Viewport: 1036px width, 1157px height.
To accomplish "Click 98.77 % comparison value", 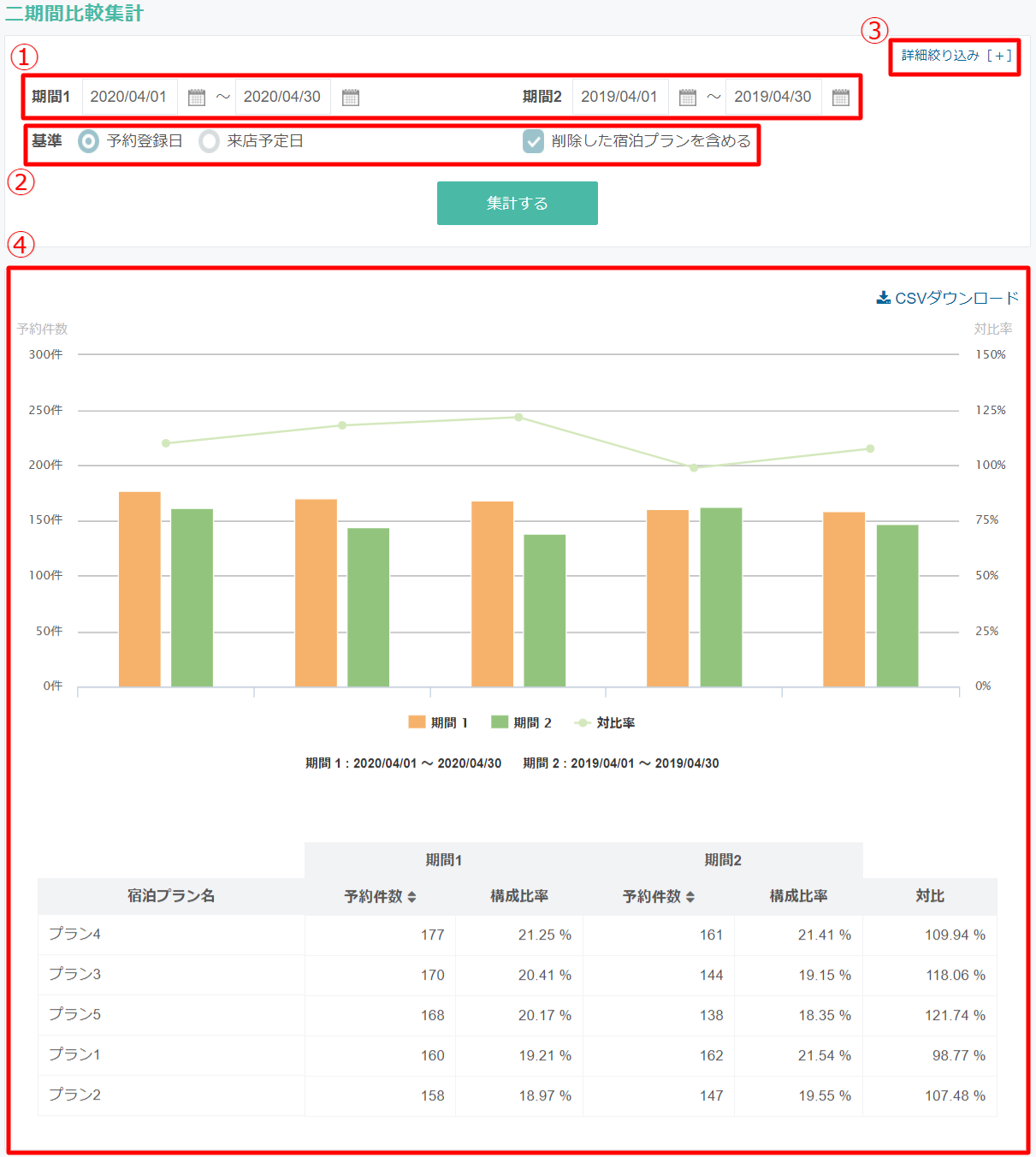I will pyautogui.click(x=959, y=1056).
